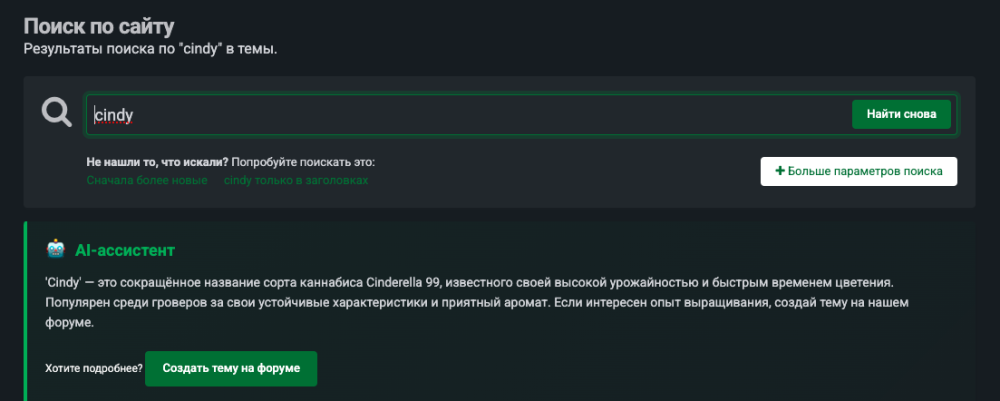Click the plus icon before Больше параметров поиска
Image resolution: width=1000 pixels, height=401 pixels.
pos(779,171)
